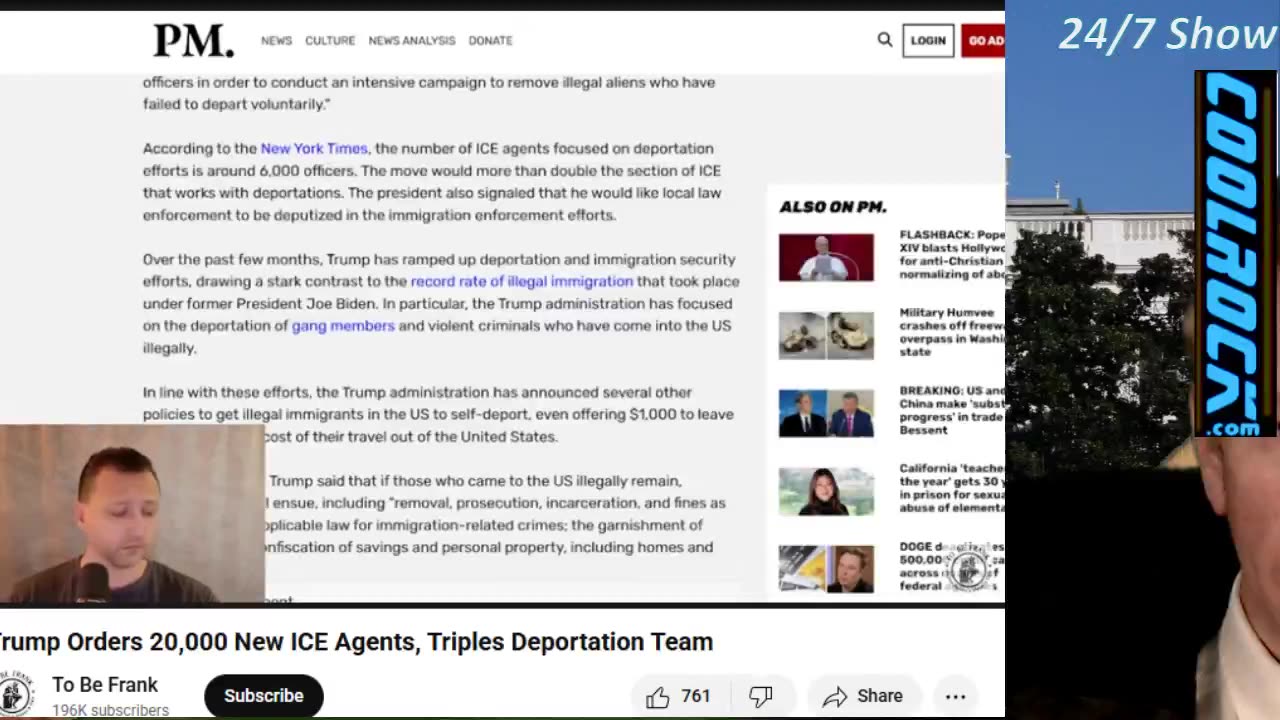Open the search magnifier icon

(885, 40)
